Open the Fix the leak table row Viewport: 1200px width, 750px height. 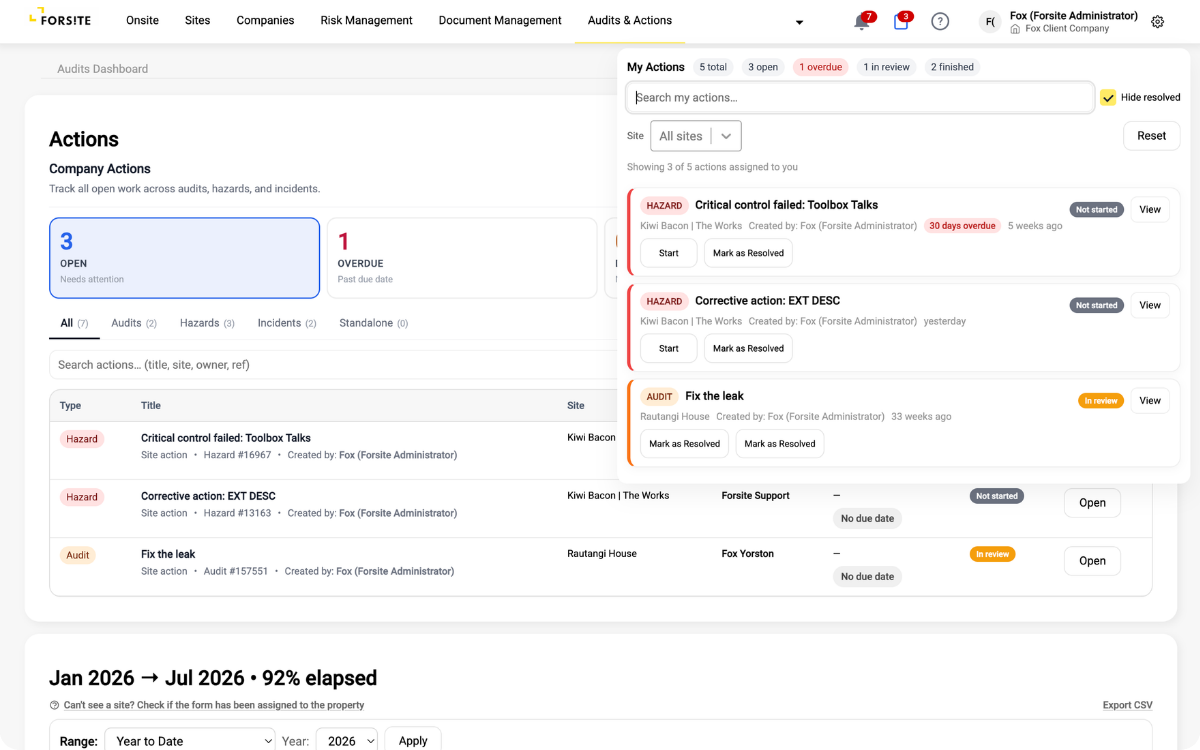pos(1092,561)
